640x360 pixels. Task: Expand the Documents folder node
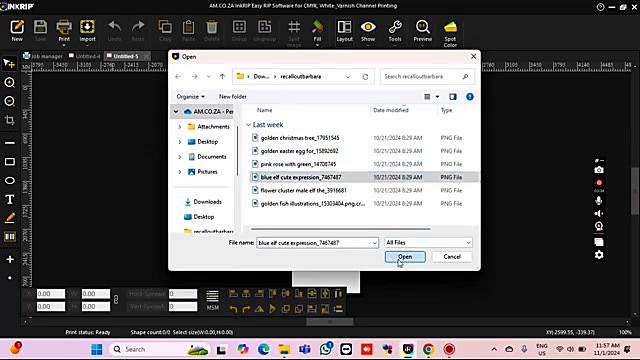pos(180,157)
